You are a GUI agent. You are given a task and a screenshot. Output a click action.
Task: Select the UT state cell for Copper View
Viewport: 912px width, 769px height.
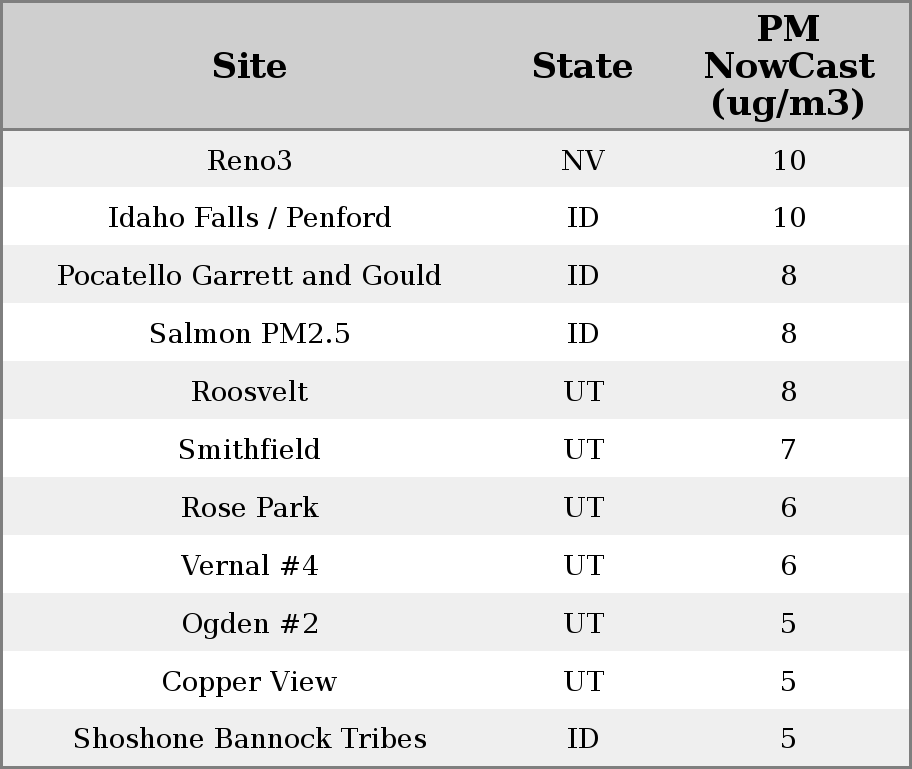pyautogui.click(x=582, y=682)
